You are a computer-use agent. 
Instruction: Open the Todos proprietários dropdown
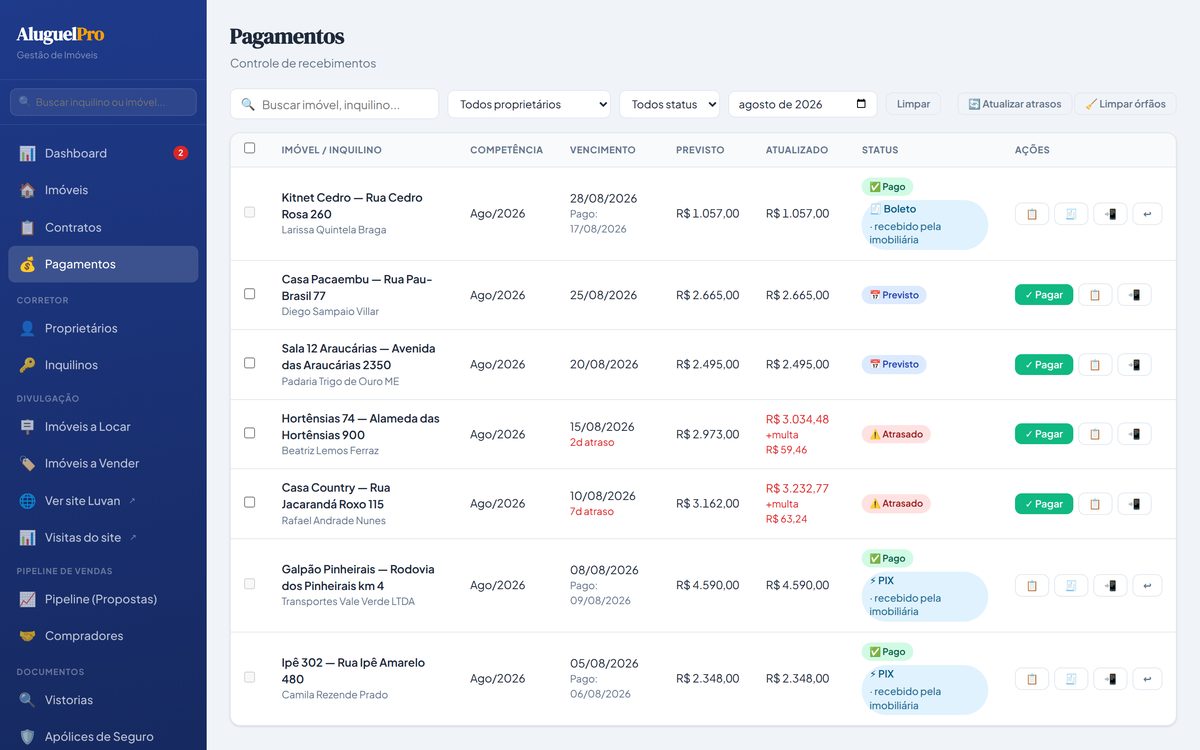[x=529, y=104]
